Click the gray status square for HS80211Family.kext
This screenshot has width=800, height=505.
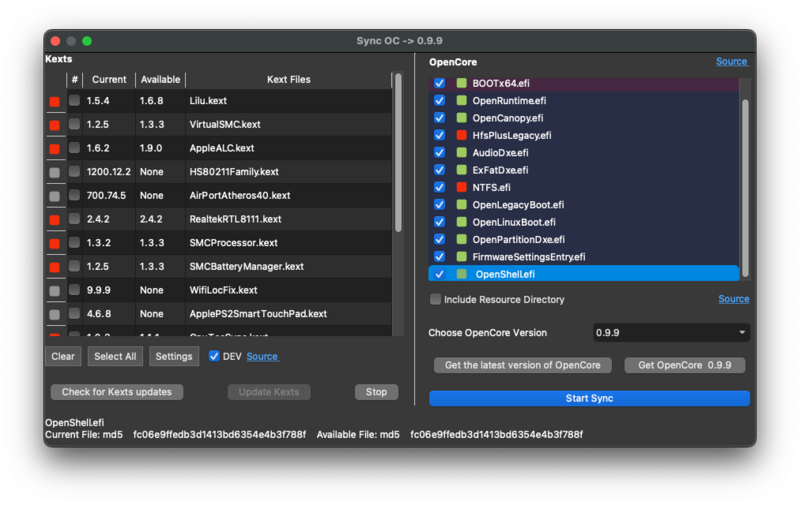[55, 172]
